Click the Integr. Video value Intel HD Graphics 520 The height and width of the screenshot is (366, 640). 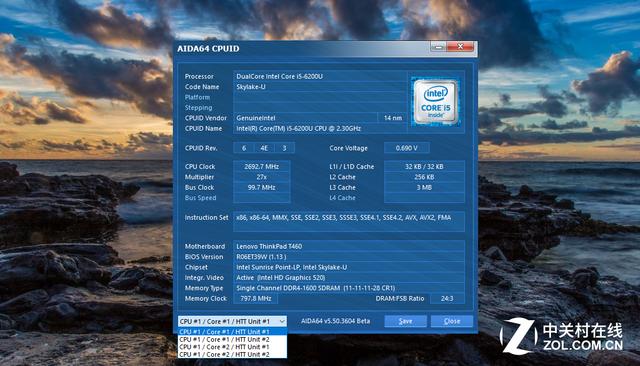pos(349,278)
